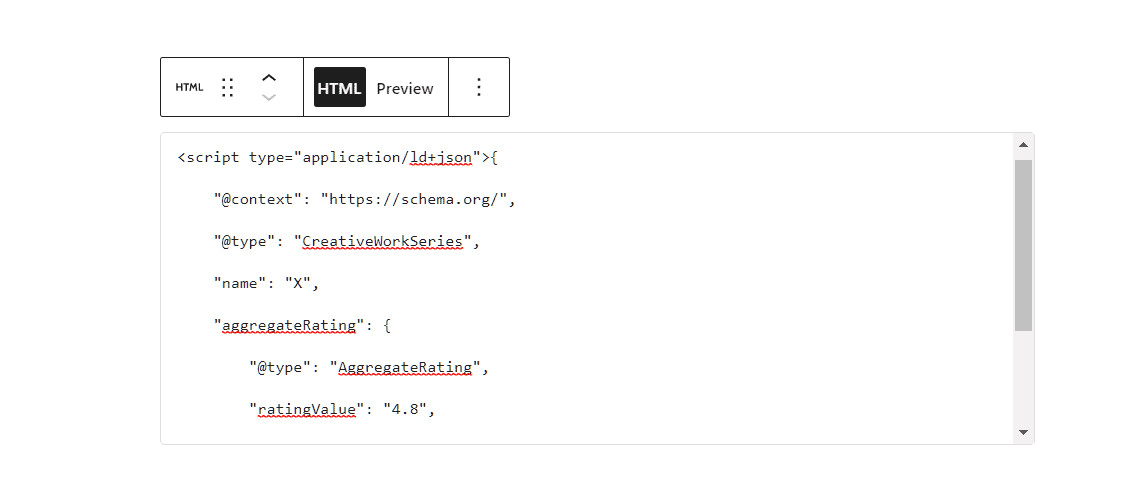This screenshot has width=1143, height=496.
Task: Place cursor on the "name": "X" line
Action: point(265,283)
